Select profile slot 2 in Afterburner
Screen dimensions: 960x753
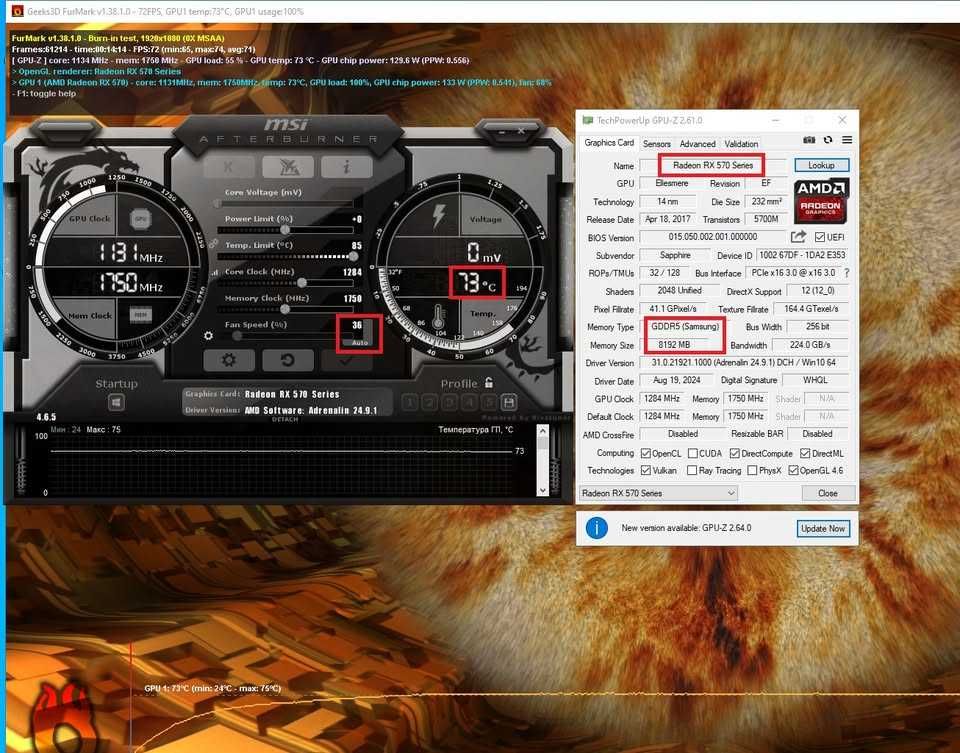(430, 402)
